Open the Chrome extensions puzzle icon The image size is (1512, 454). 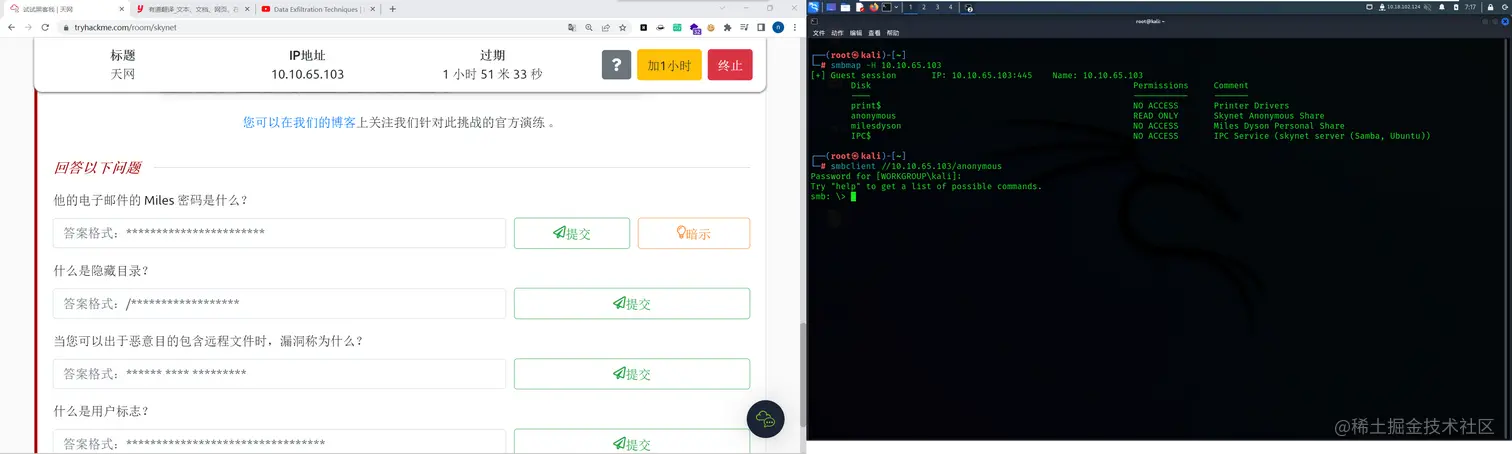click(x=727, y=27)
